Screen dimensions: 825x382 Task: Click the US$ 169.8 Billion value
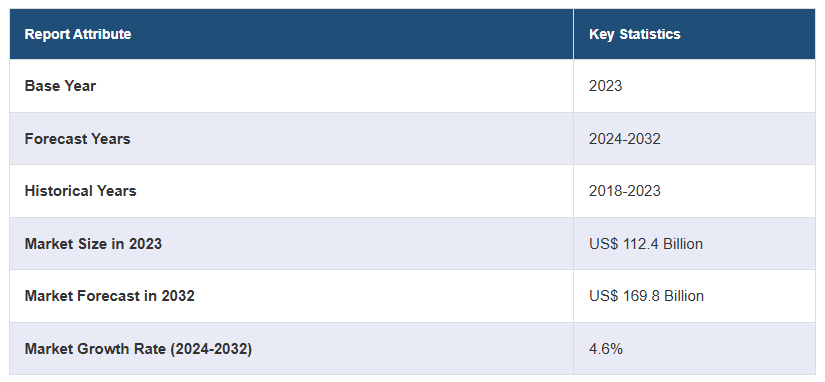pyautogui.click(x=646, y=296)
